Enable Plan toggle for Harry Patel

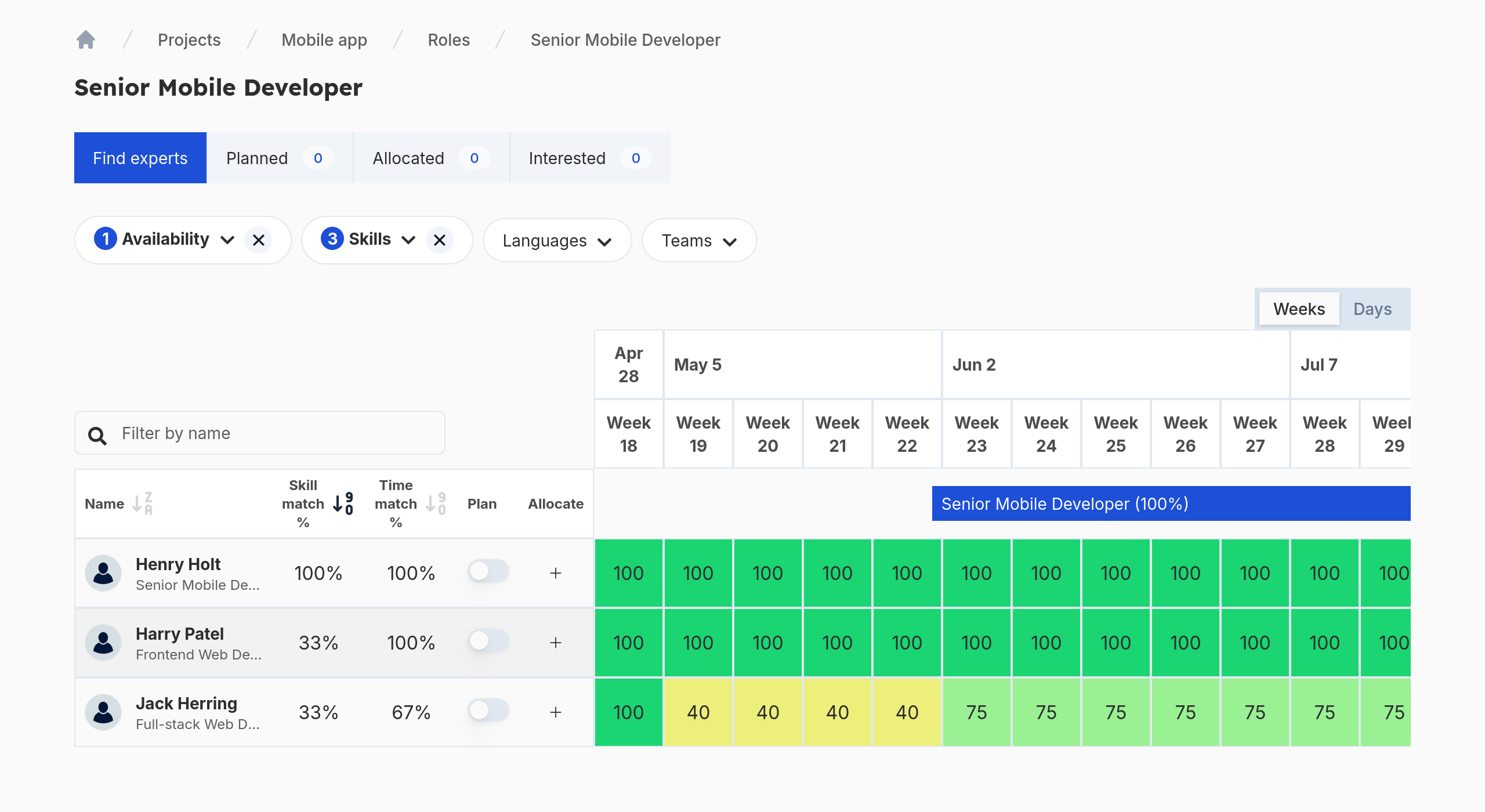[488, 641]
